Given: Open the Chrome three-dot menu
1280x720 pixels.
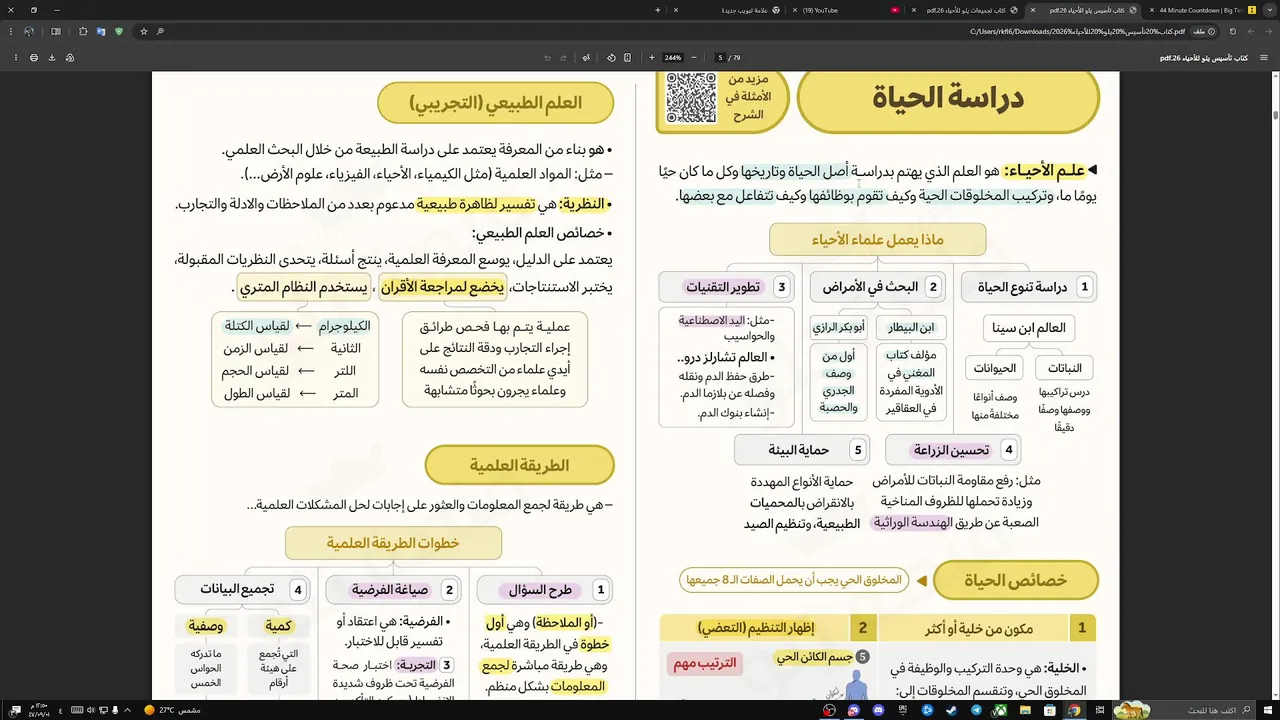Looking at the screenshot, I should (11, 32).
